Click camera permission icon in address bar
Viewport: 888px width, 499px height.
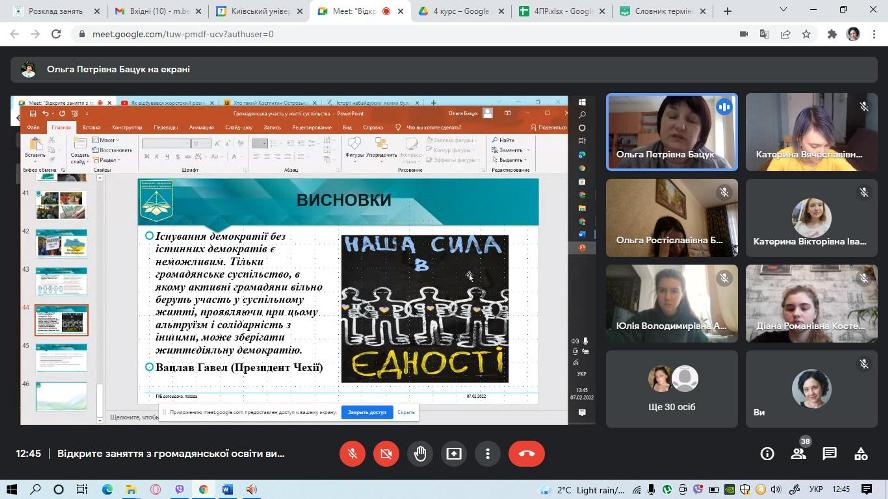click(744, 34)
